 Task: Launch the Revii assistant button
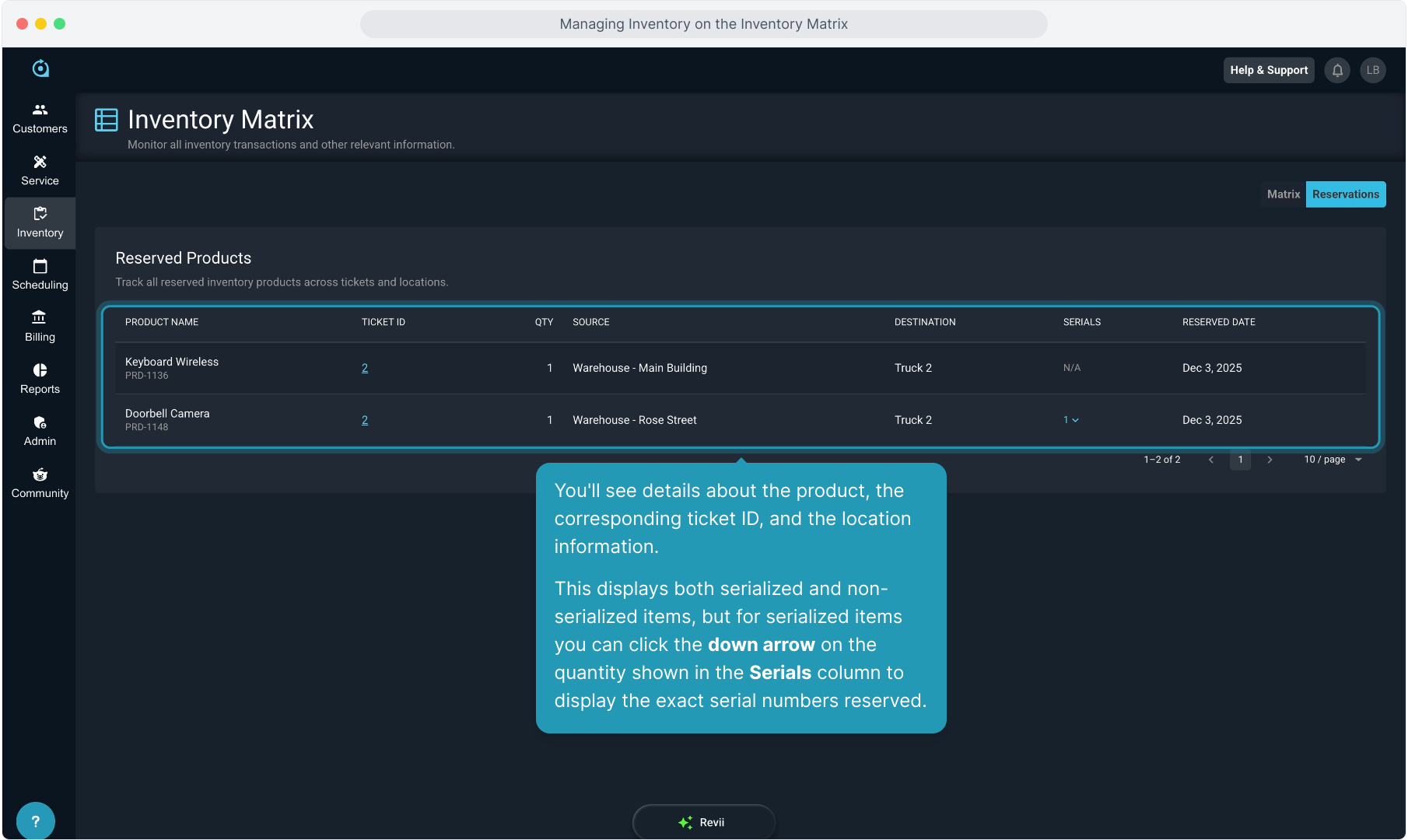point(703,822)
